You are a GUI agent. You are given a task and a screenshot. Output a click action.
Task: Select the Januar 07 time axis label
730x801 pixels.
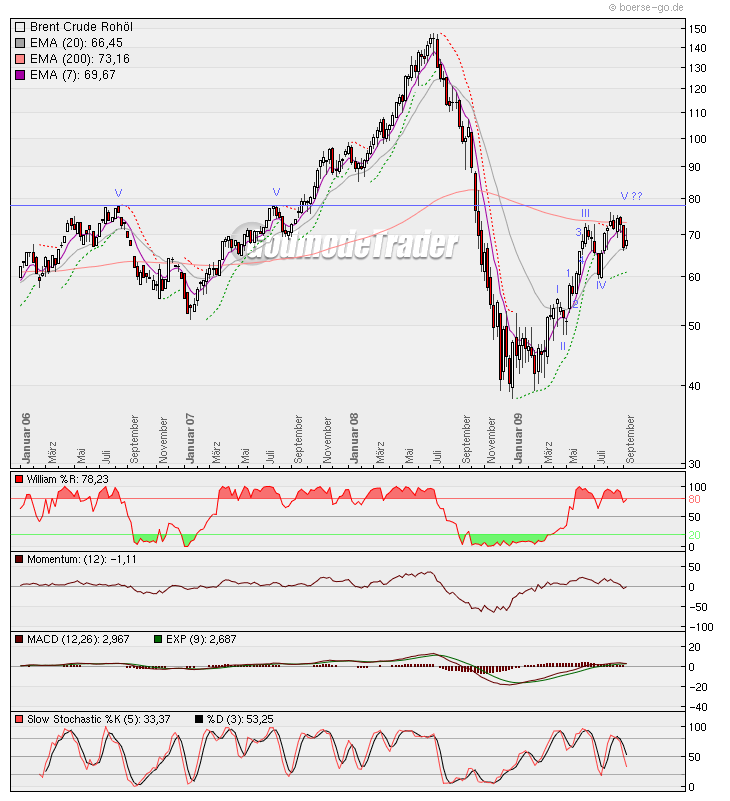coord(189,435)
